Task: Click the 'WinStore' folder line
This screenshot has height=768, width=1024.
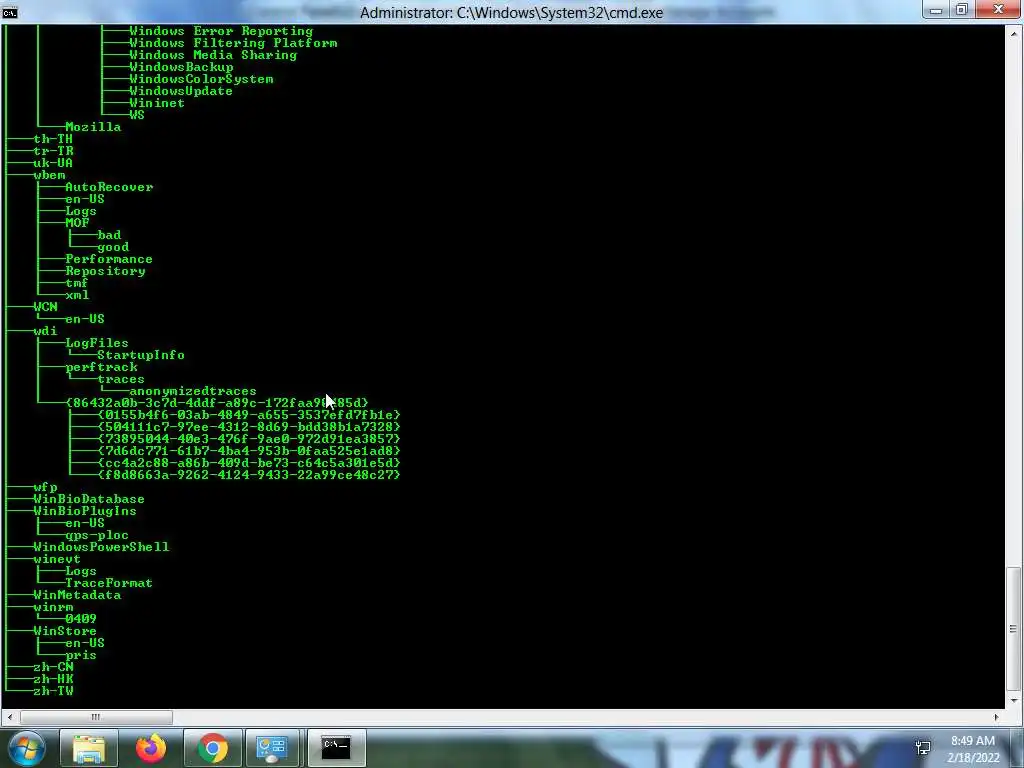Action: tap(65, 631)
